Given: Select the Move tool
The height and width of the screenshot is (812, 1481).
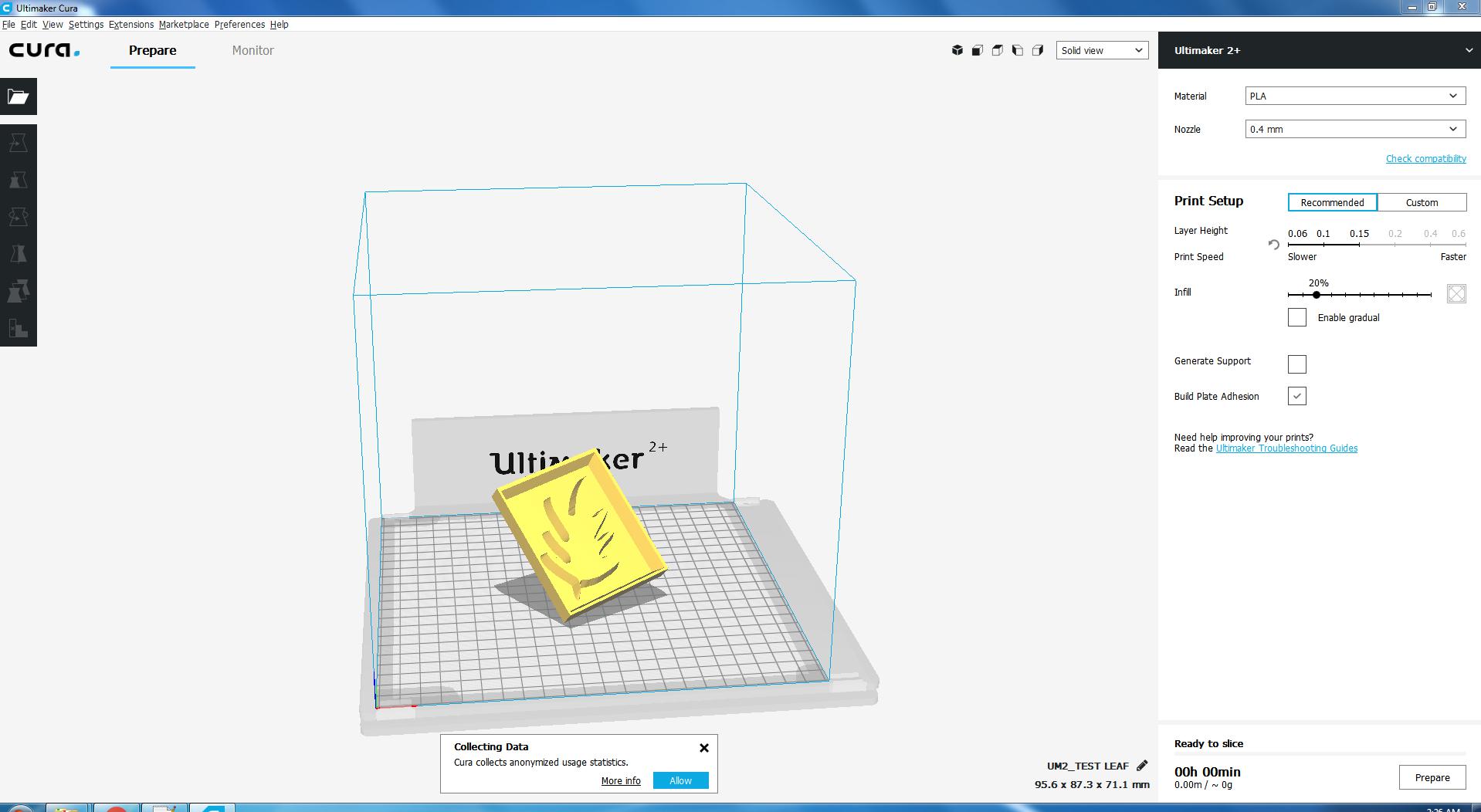Looking at the screenshot, I should coord(19,143).
